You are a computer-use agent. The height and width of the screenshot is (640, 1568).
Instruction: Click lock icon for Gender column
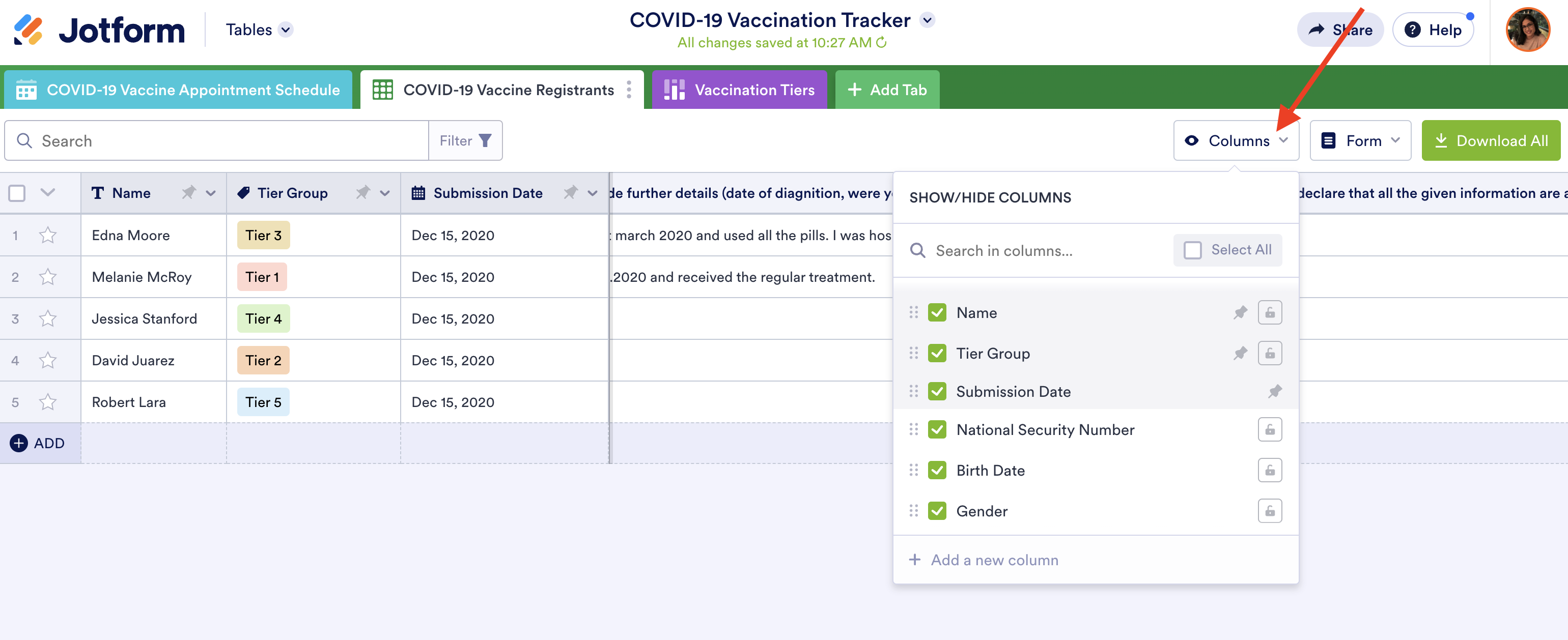click(x=1269, y=511)
